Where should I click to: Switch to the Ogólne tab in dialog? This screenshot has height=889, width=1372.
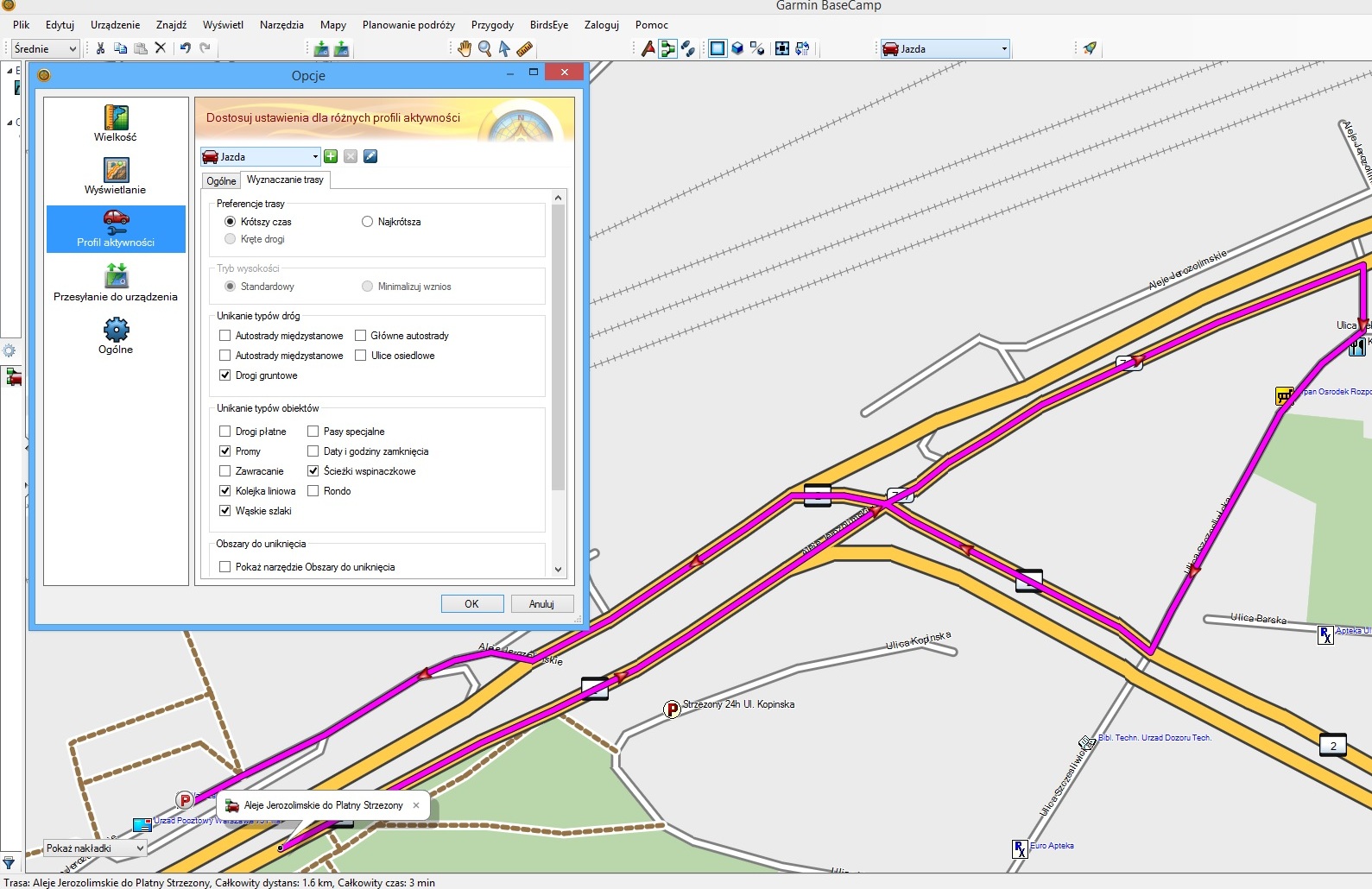tap(221, 181)
